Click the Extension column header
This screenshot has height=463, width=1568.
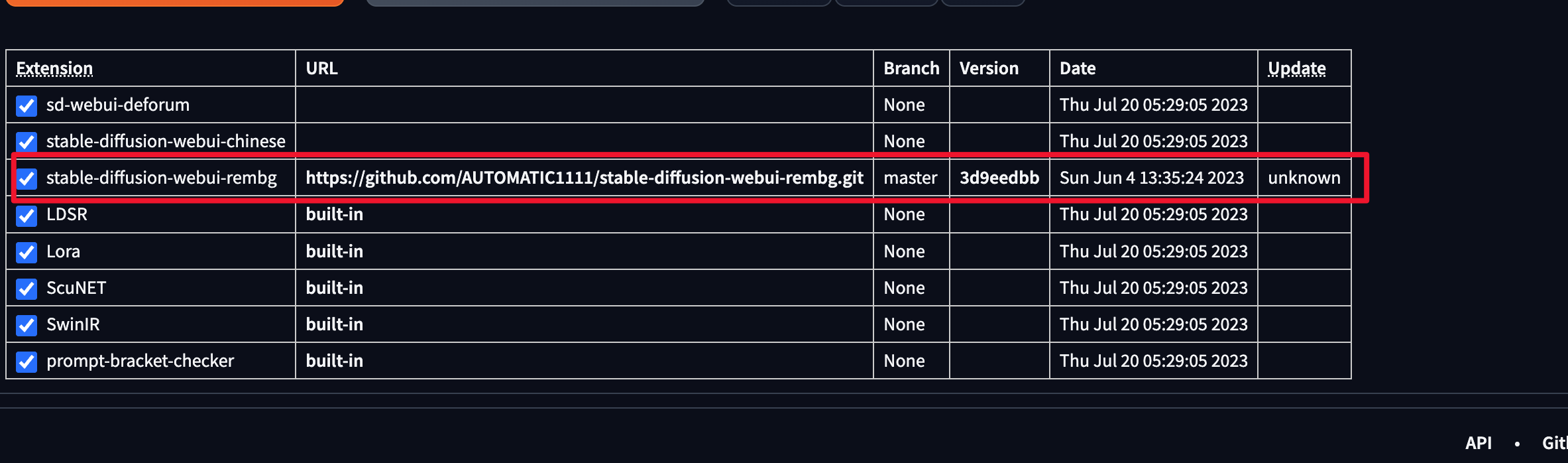tap(54, 68)
